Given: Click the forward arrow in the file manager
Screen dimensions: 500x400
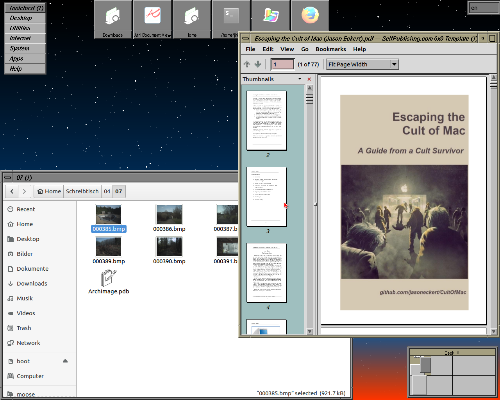Looking at the screenshot, I should 24,191.
